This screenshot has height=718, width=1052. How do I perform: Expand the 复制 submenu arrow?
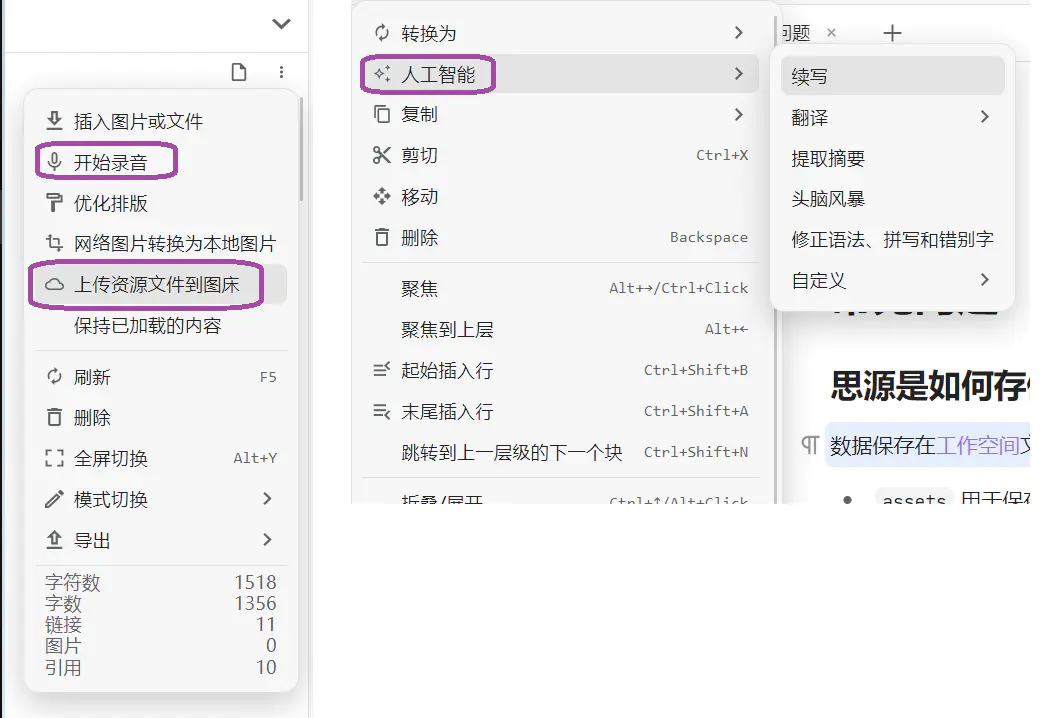(x=739, y=115)
